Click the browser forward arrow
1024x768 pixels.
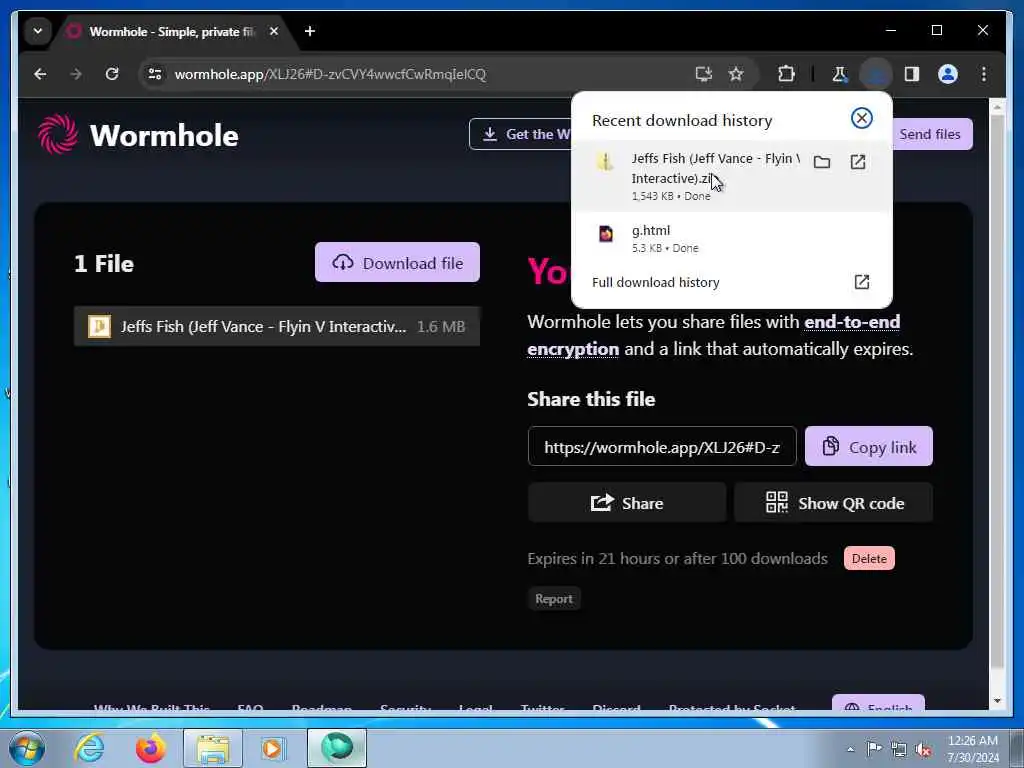tap(76, 74)
